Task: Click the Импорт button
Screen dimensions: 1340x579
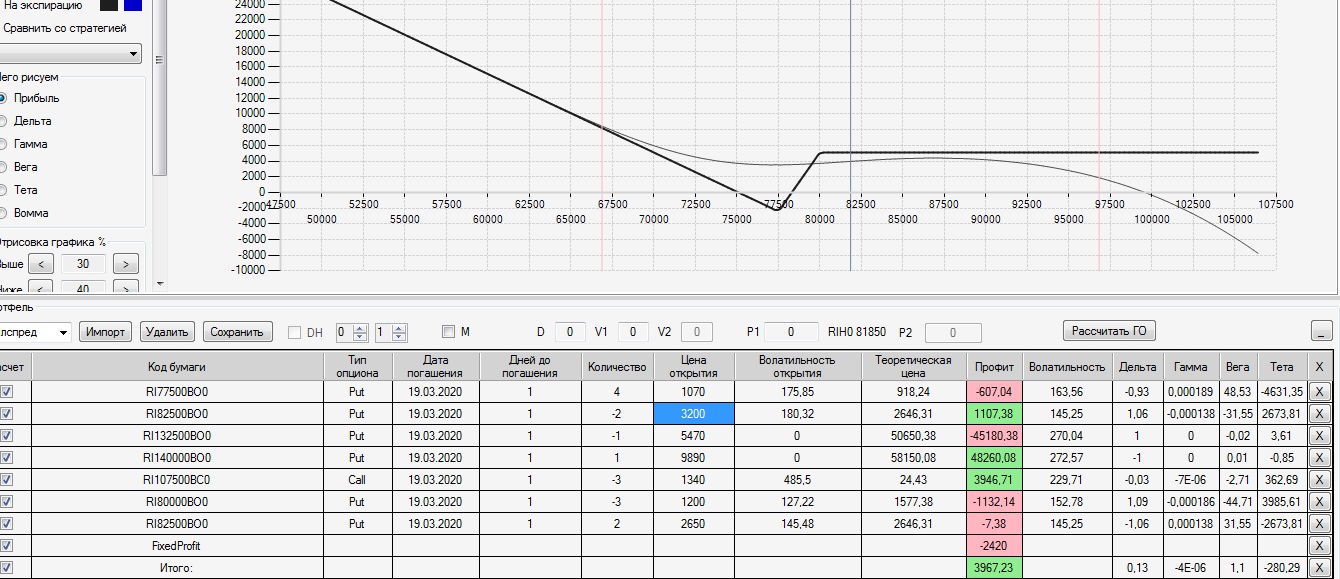Action: tap(105, 332)
